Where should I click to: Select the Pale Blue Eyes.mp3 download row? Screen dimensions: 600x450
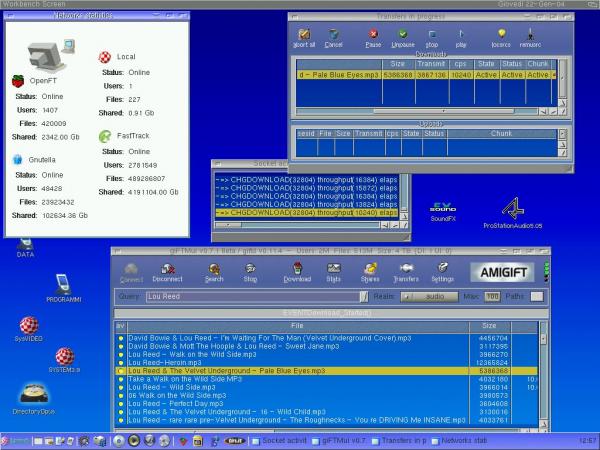426,75
